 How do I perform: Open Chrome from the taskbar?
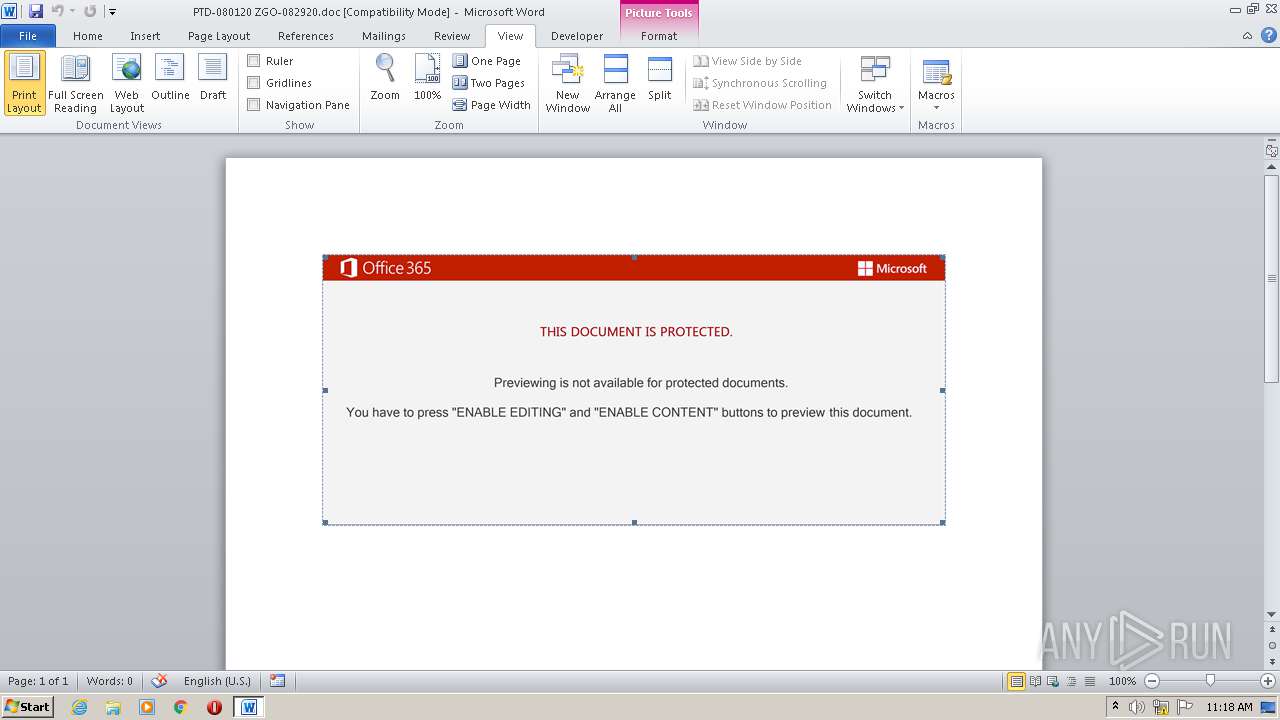pos(180,707)
